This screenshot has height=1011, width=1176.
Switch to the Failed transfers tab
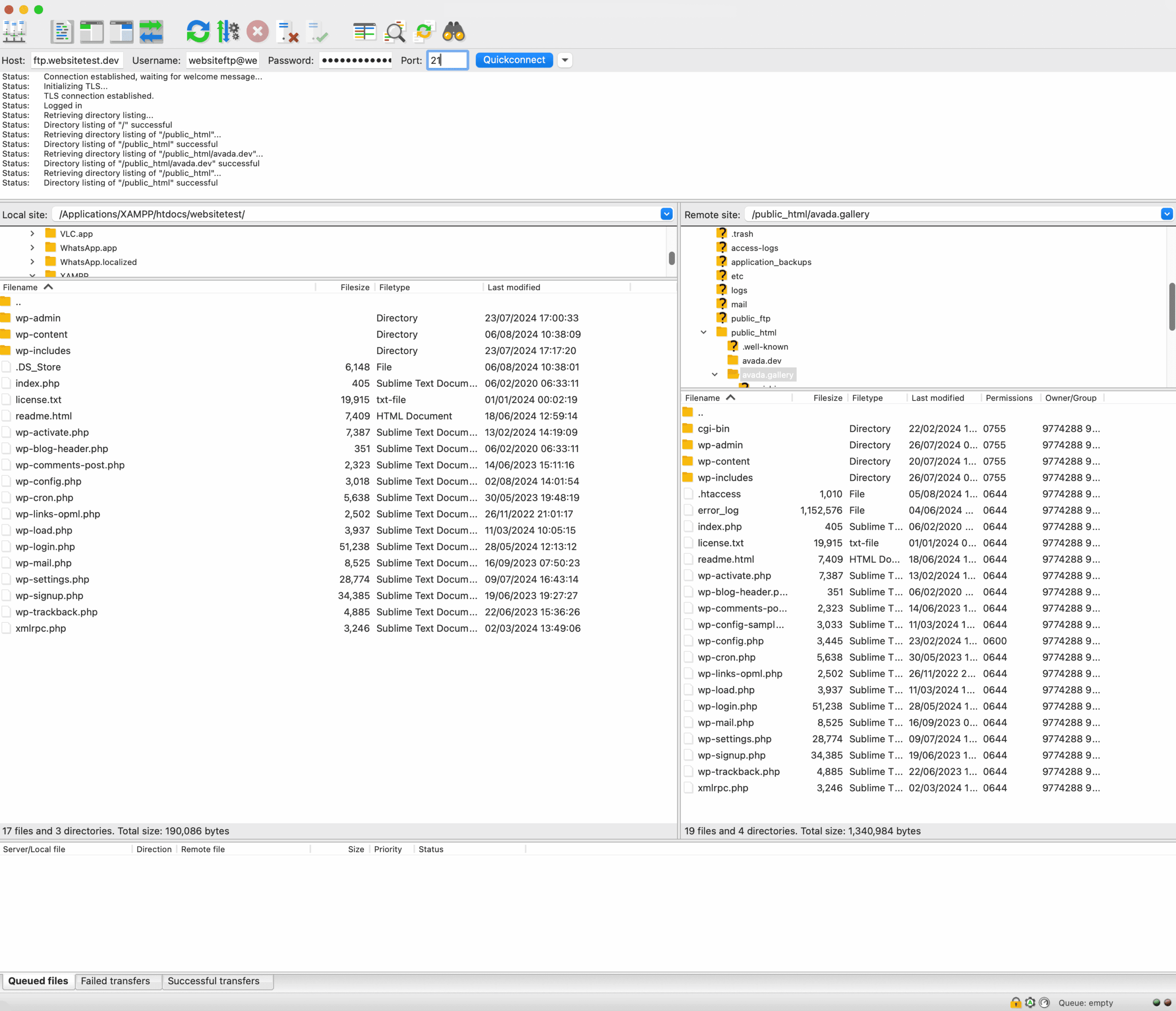(x=115, y=981)
